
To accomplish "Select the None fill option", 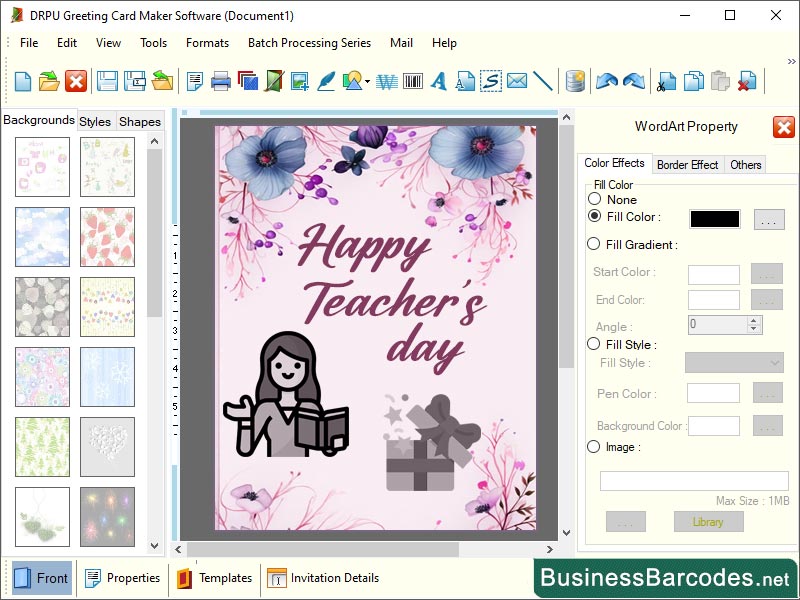I will tap(596, 199).
